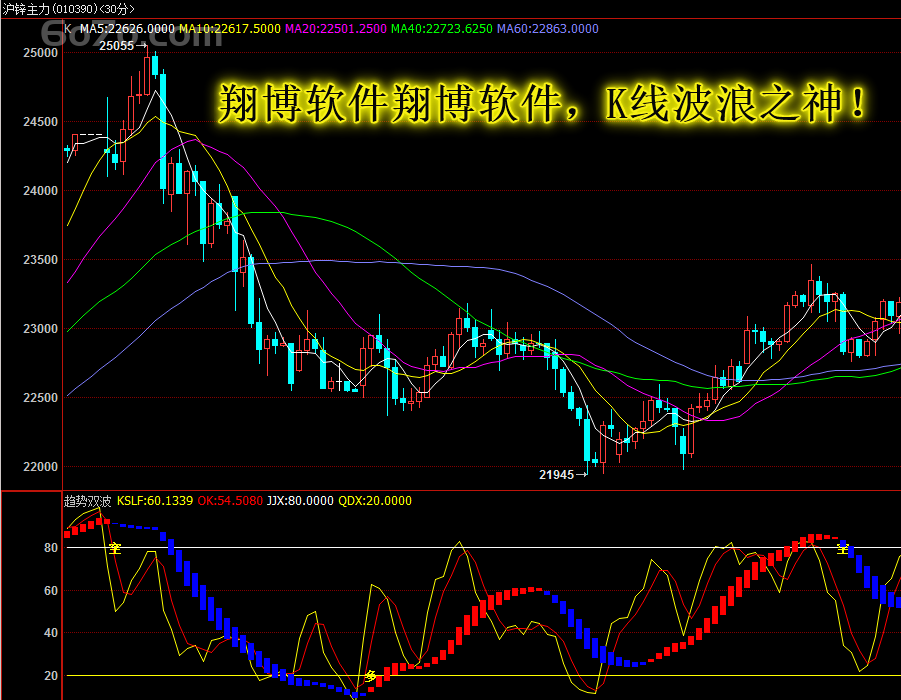Click the OK:54.5080 value

coord(230,501)
